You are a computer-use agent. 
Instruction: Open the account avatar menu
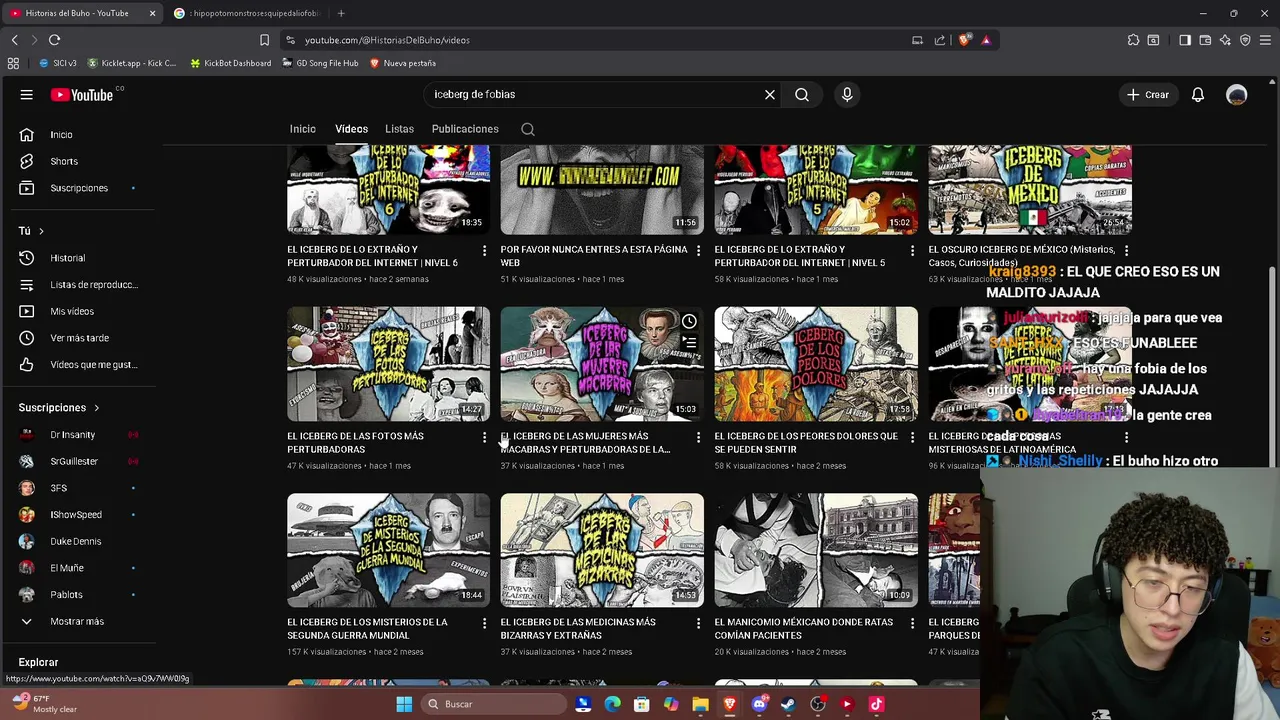click(1237, 94)
